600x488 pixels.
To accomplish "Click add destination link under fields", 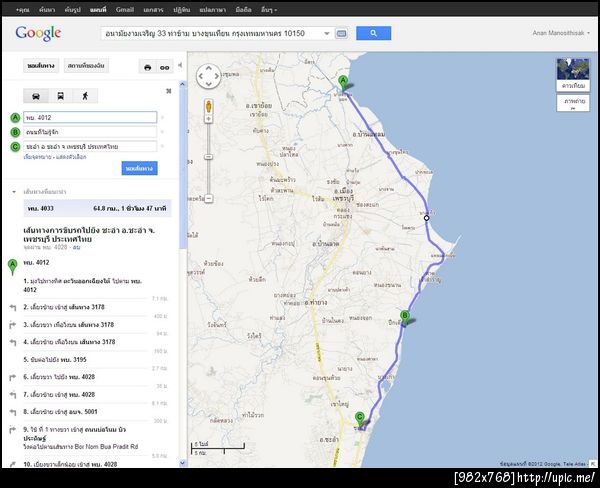I will click(x=37, y=157).
